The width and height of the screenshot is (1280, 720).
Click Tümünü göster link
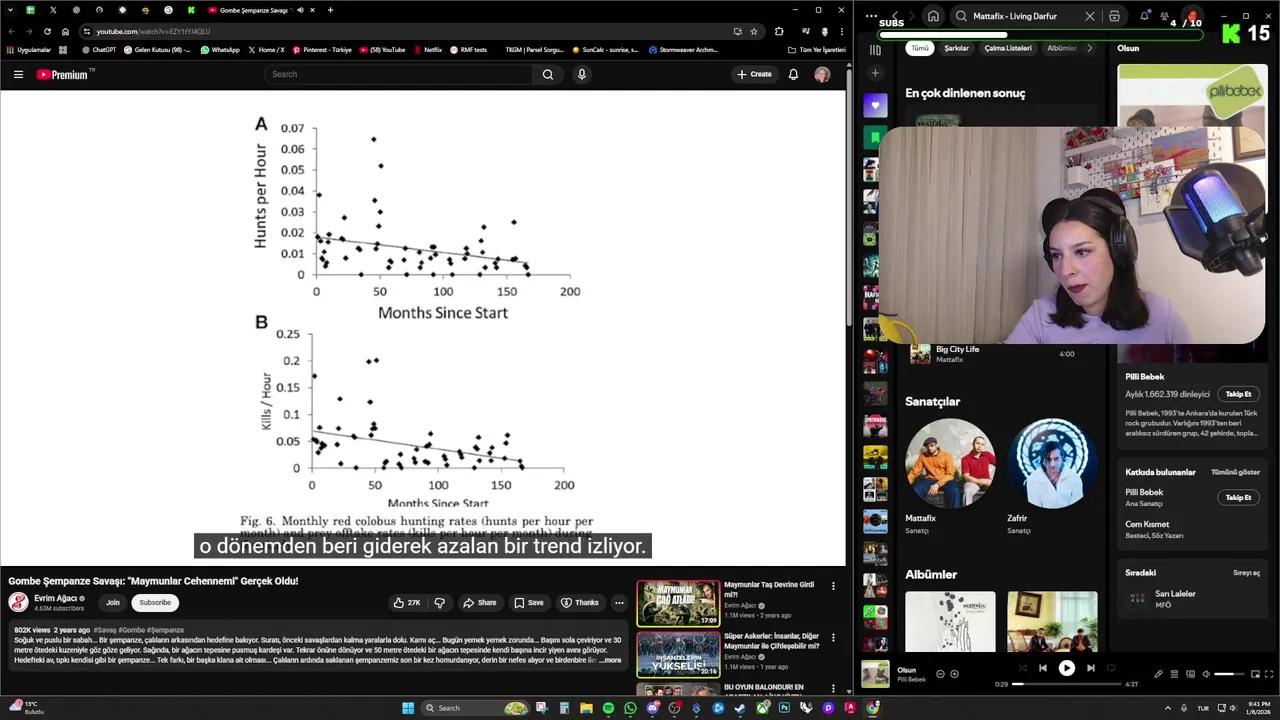(1235, 472)
